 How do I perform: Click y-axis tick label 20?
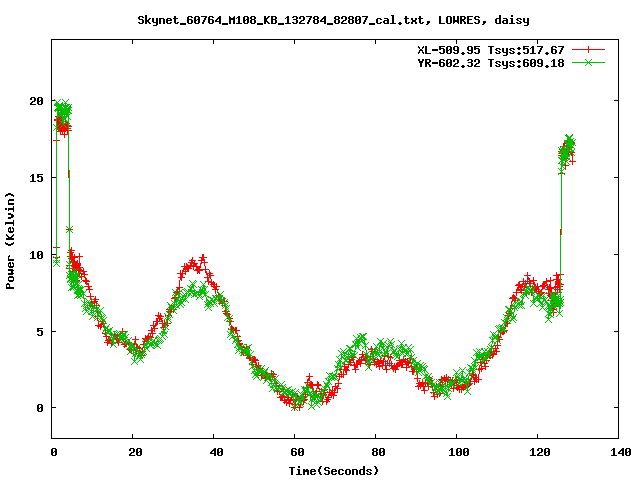[x=36, y=101]
